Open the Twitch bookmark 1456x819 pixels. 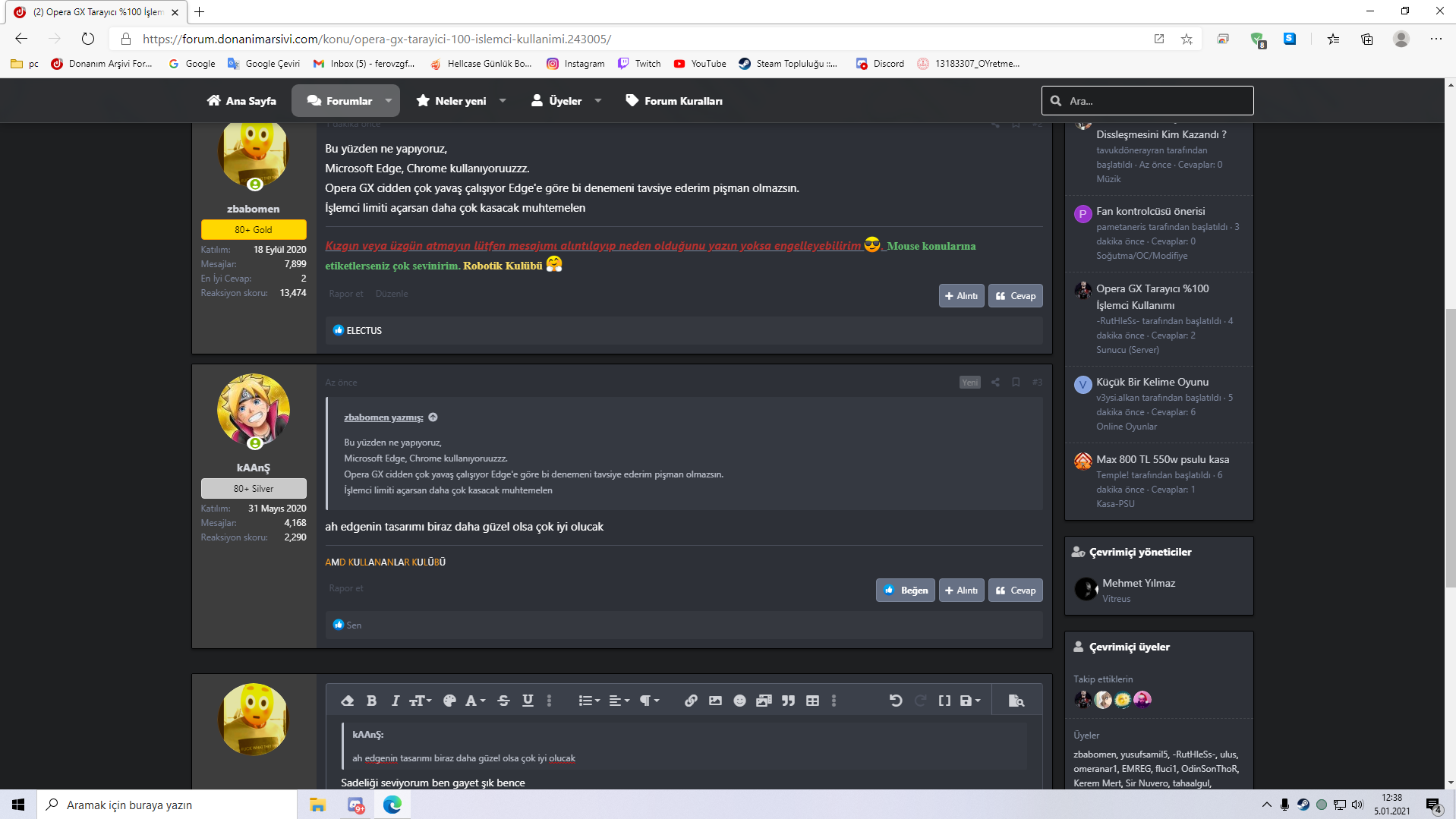click(x=639, y=64)
